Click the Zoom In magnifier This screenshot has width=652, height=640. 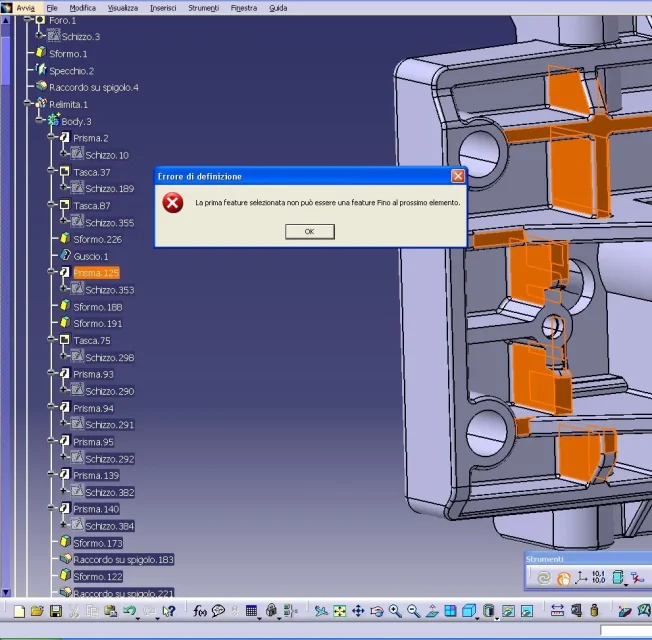(x=395, y=611)
